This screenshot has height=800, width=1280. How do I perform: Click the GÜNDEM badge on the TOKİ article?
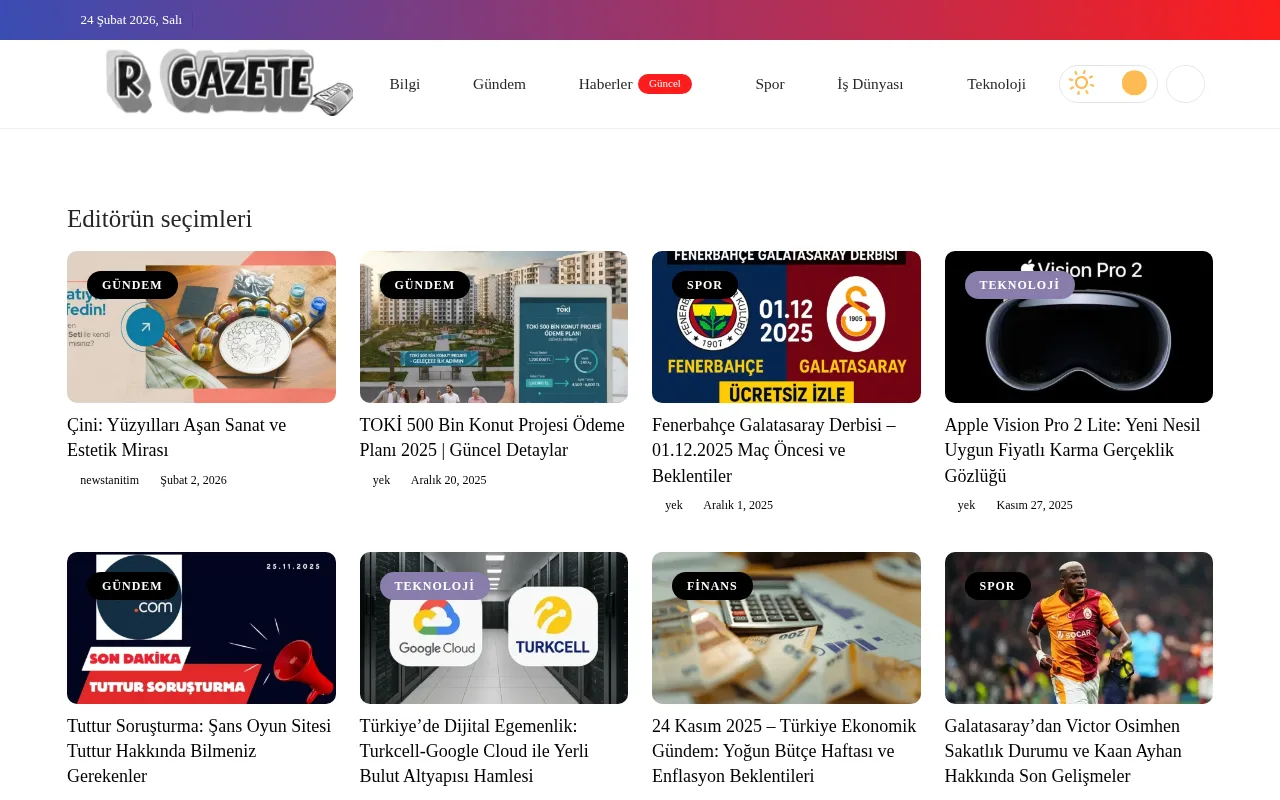click(424, 285)
